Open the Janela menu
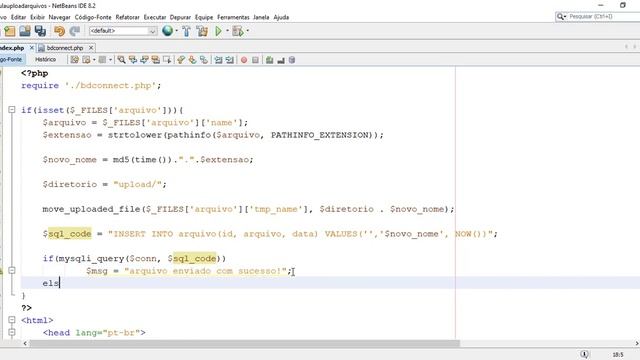This screenshot has height=360, width=640. pos(261,17)
